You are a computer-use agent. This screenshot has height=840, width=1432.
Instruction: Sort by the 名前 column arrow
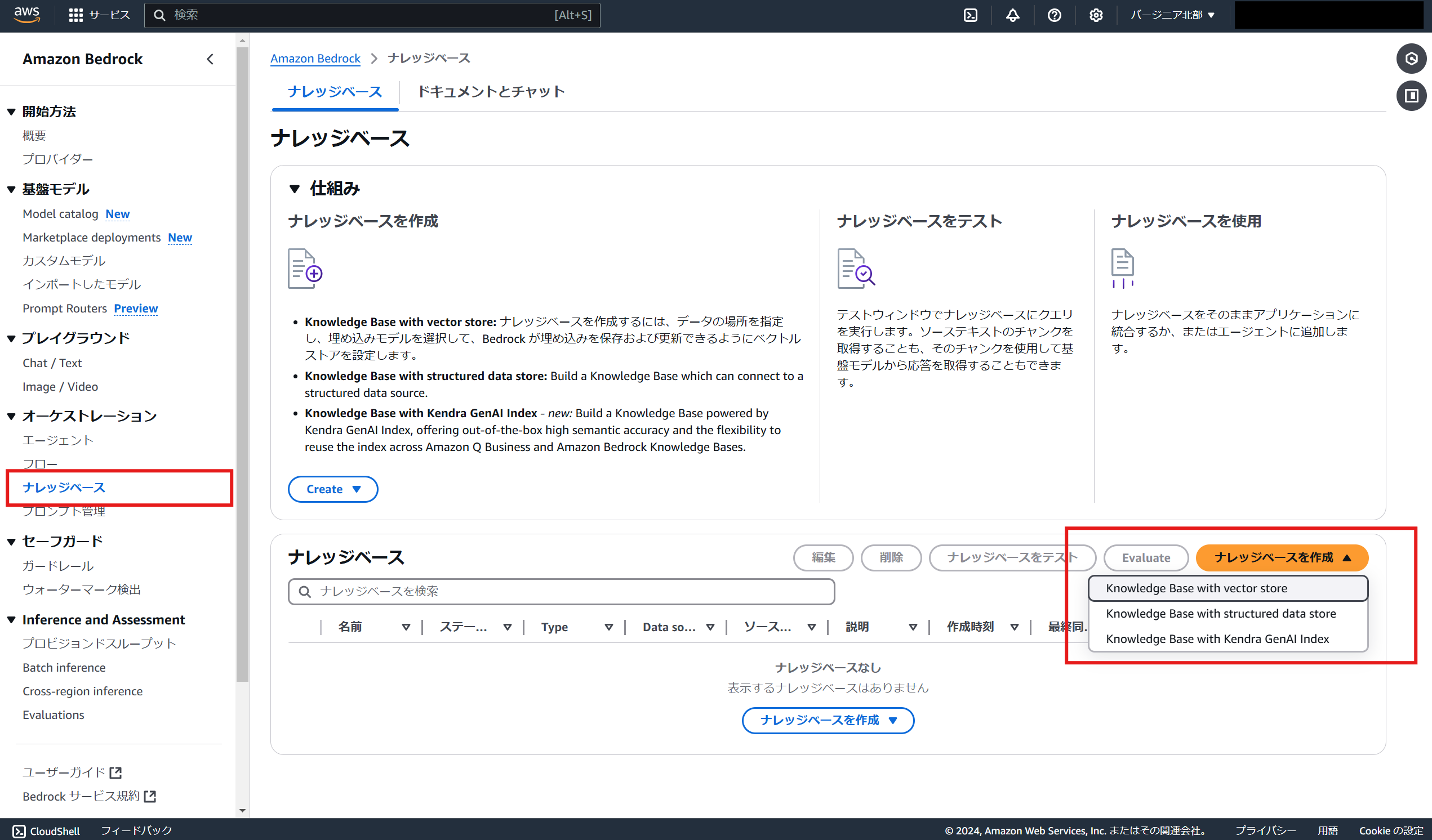406,627
